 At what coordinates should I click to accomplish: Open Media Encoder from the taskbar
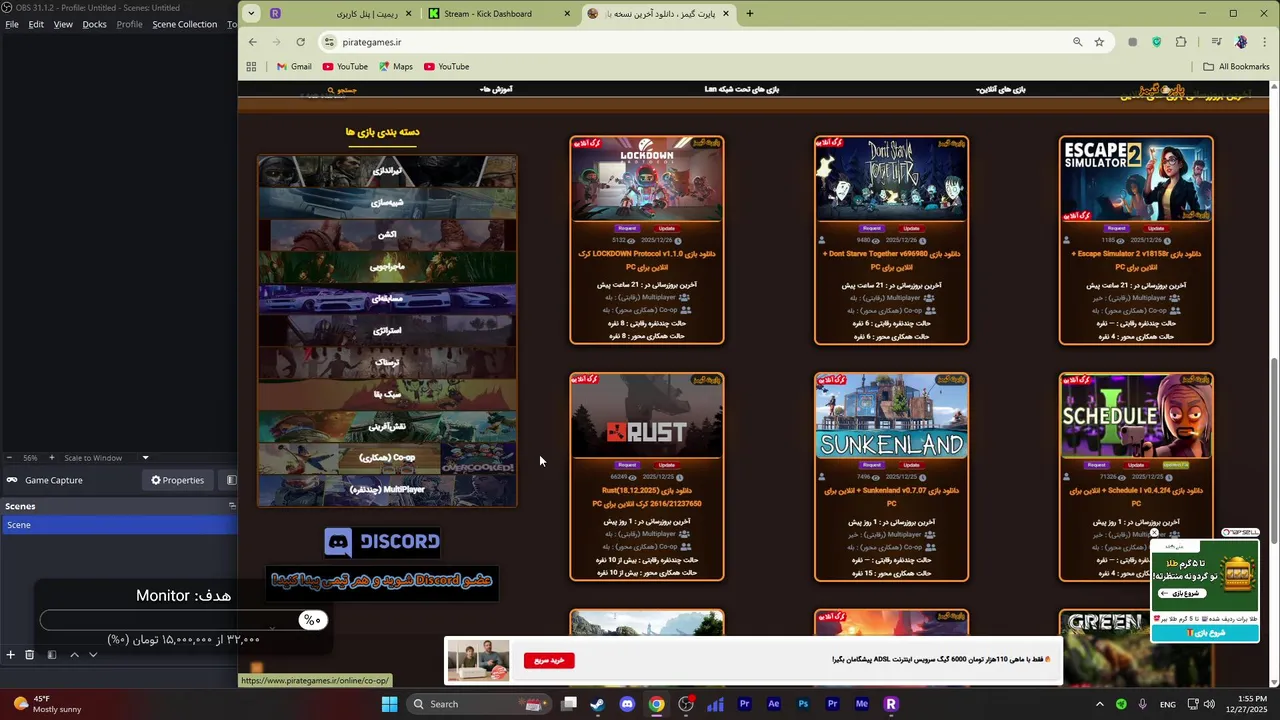click(x=861, y=704)
